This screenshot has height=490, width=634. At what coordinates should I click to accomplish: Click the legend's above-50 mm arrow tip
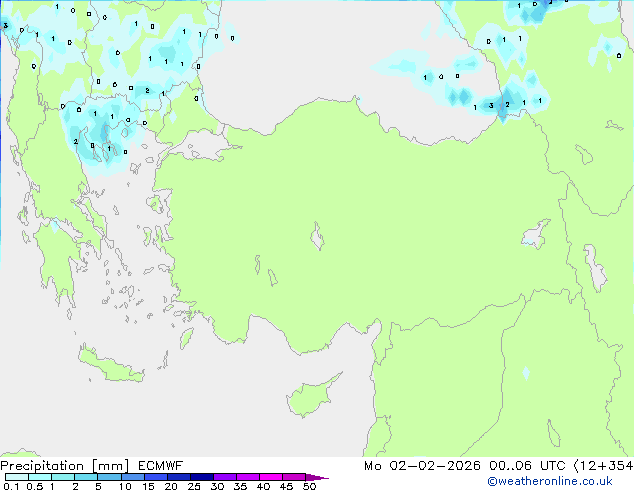point(317,477)
